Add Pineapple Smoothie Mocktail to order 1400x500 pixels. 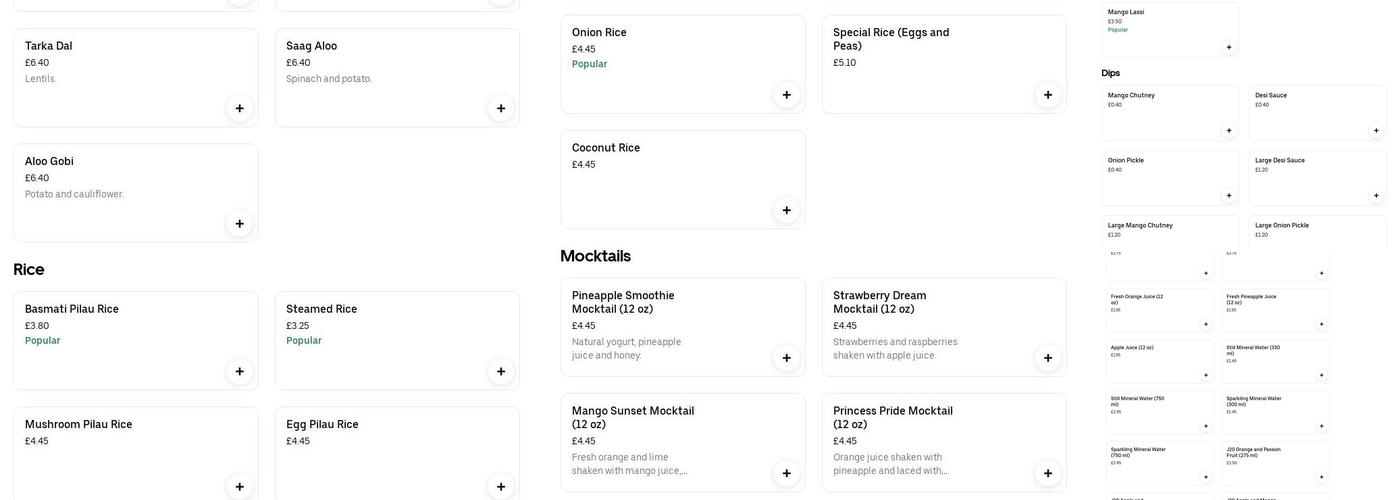[x=786, y=358]
